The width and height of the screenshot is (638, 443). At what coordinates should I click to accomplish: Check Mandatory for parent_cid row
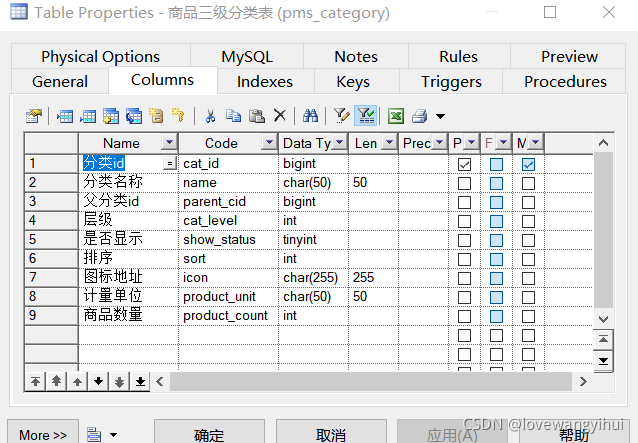(528, 202)
